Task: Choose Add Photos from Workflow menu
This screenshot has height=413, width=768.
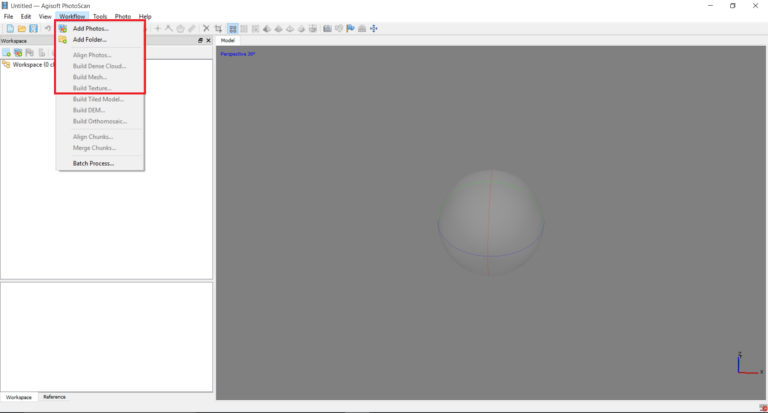Action: point(91,28)
